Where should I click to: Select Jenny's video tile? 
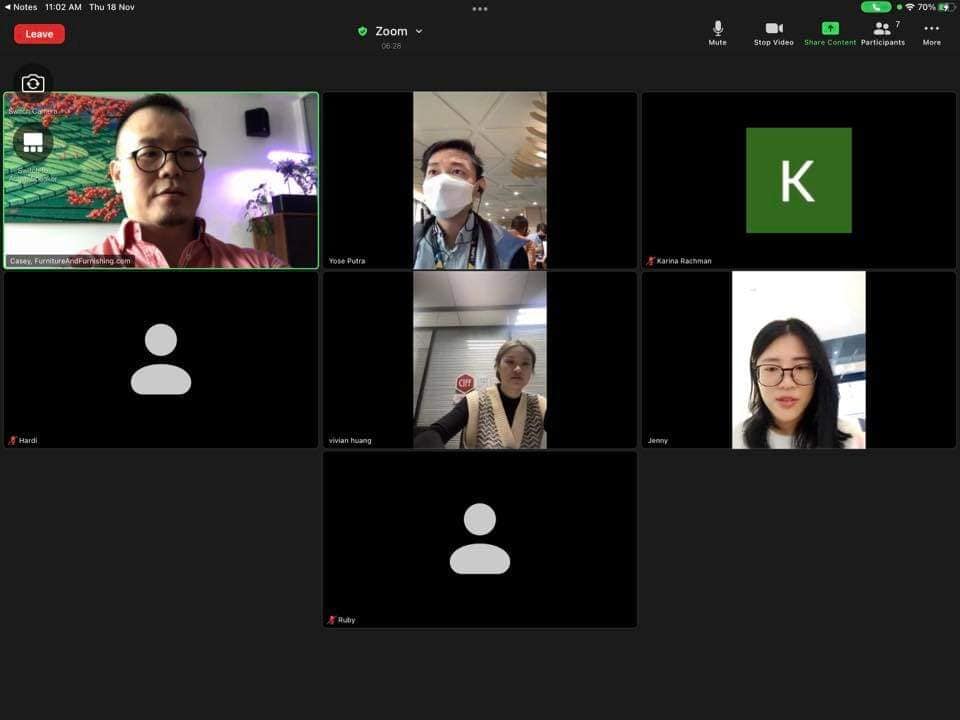pyautogui.click(x=798, y=359)
